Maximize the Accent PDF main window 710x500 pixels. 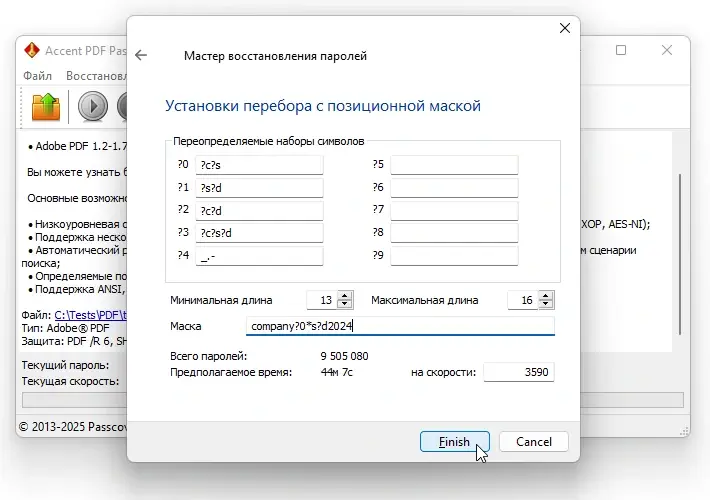coord(621,50)
